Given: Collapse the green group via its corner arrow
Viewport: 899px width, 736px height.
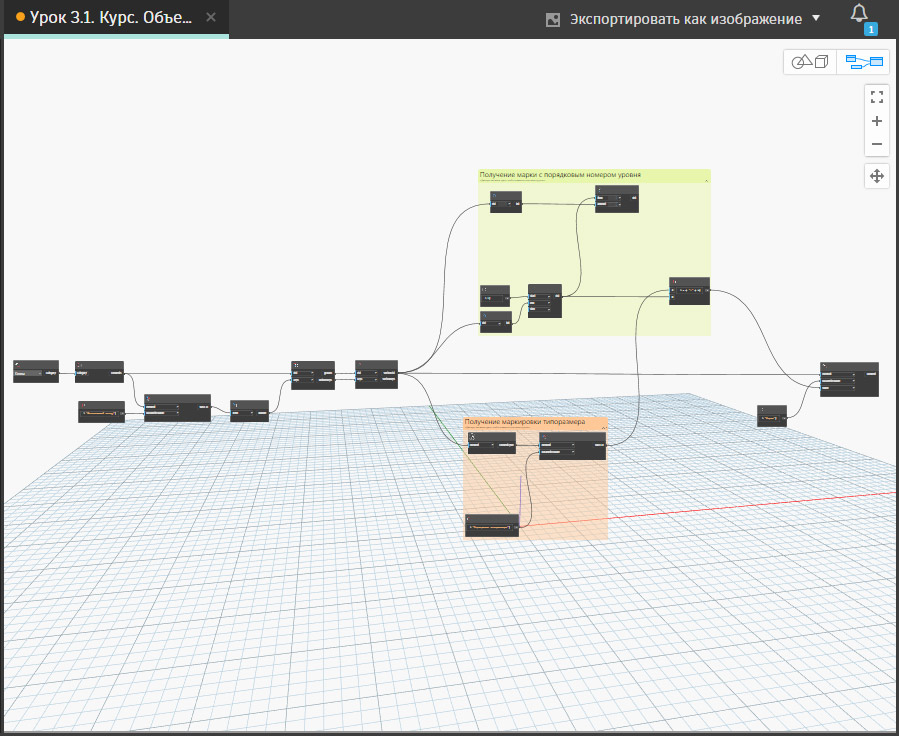Looking at the screenshot, I should 706,180.
